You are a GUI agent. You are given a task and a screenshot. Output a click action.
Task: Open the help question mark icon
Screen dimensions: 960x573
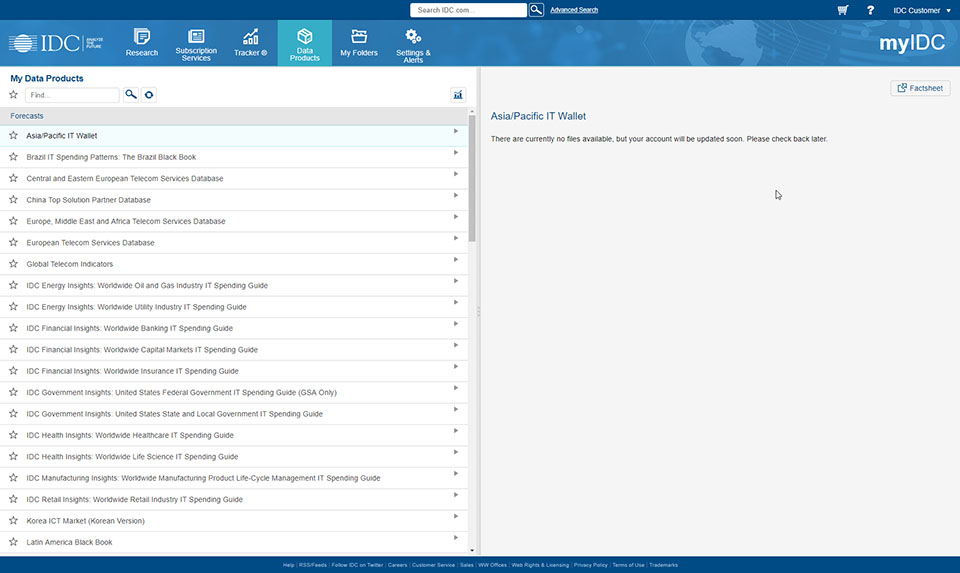click(x=870, y=10)
